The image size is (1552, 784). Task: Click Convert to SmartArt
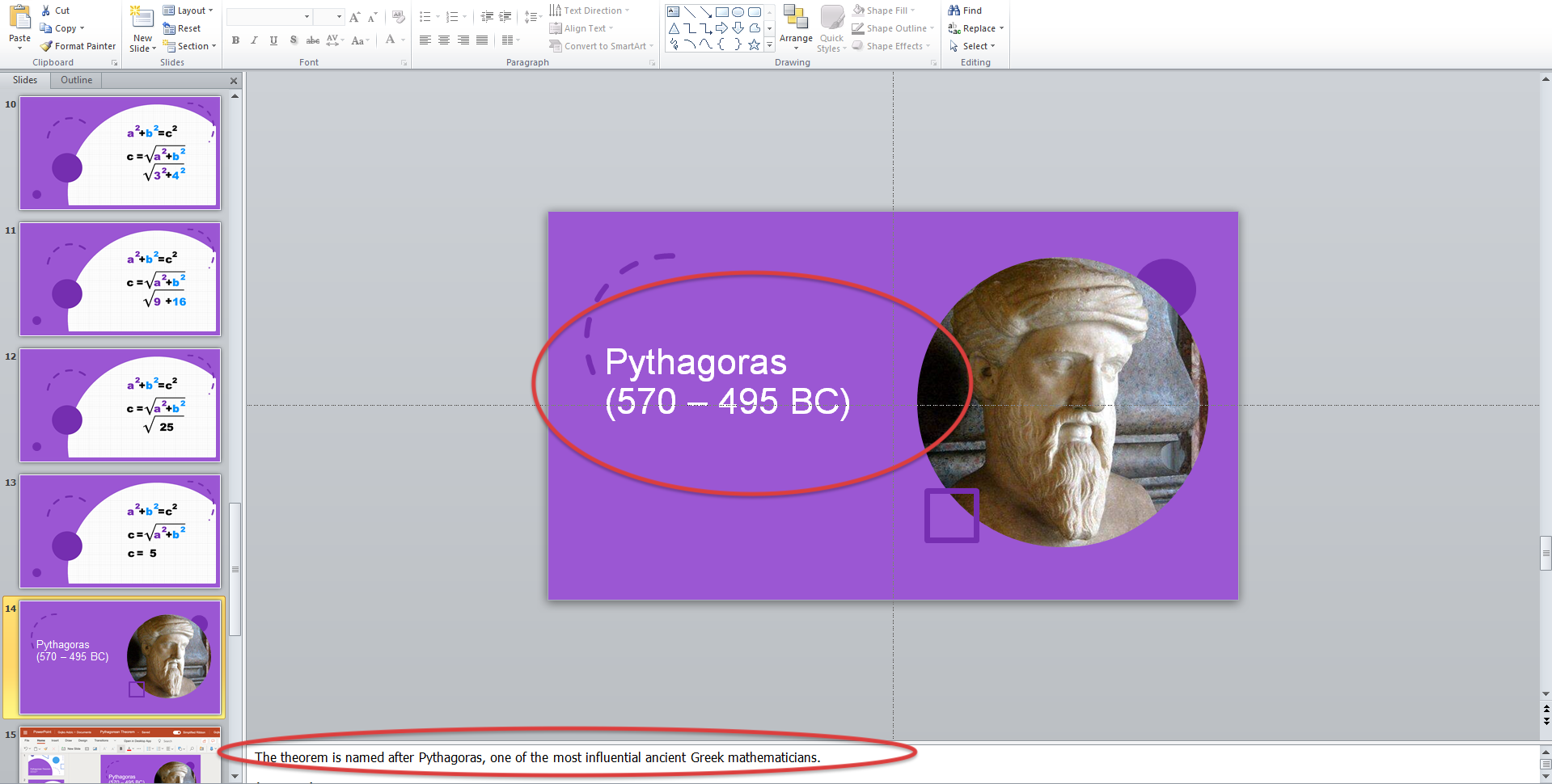601,46
